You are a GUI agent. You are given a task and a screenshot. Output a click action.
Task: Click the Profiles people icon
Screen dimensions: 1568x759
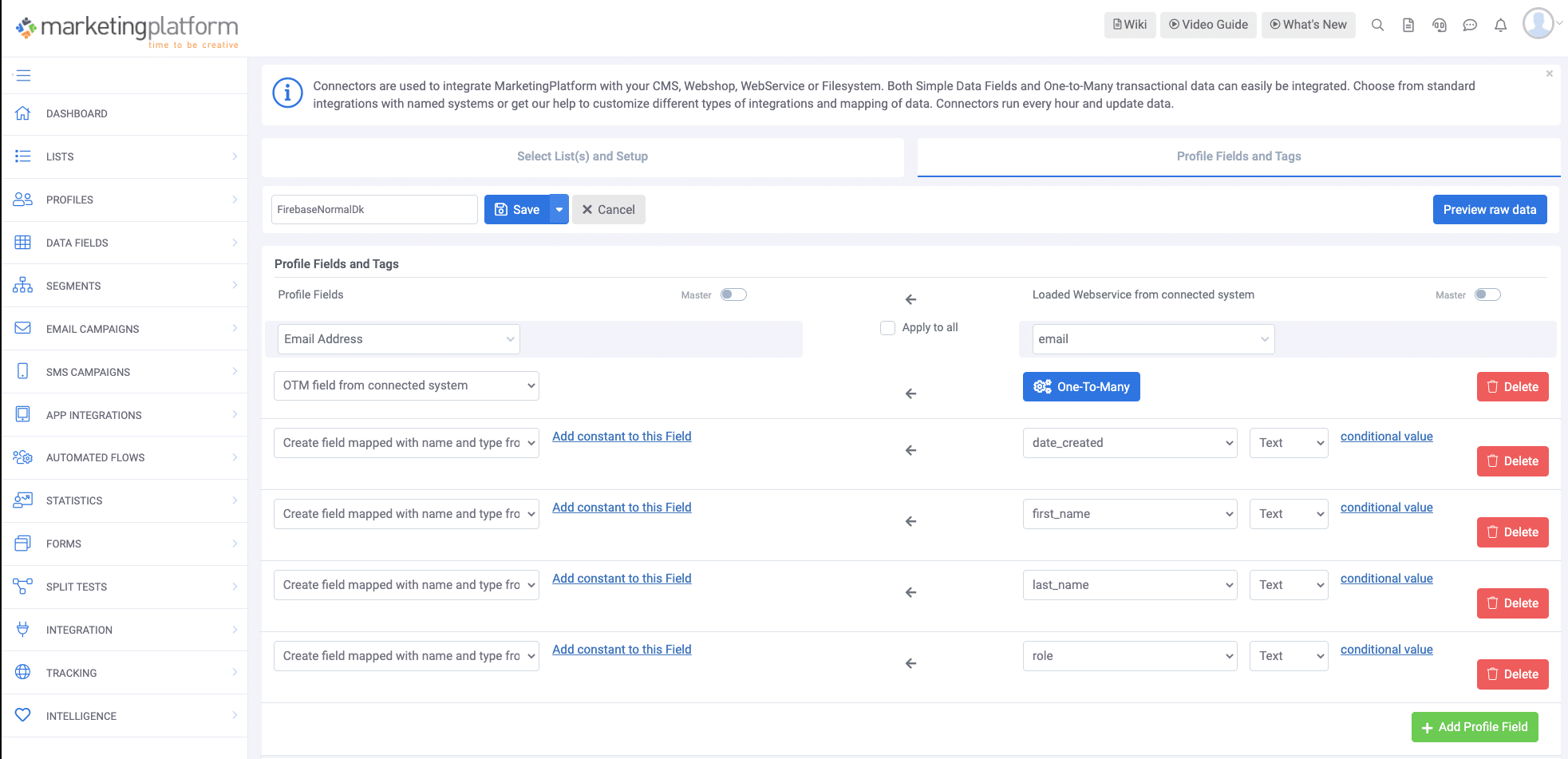tap(23, 200)
